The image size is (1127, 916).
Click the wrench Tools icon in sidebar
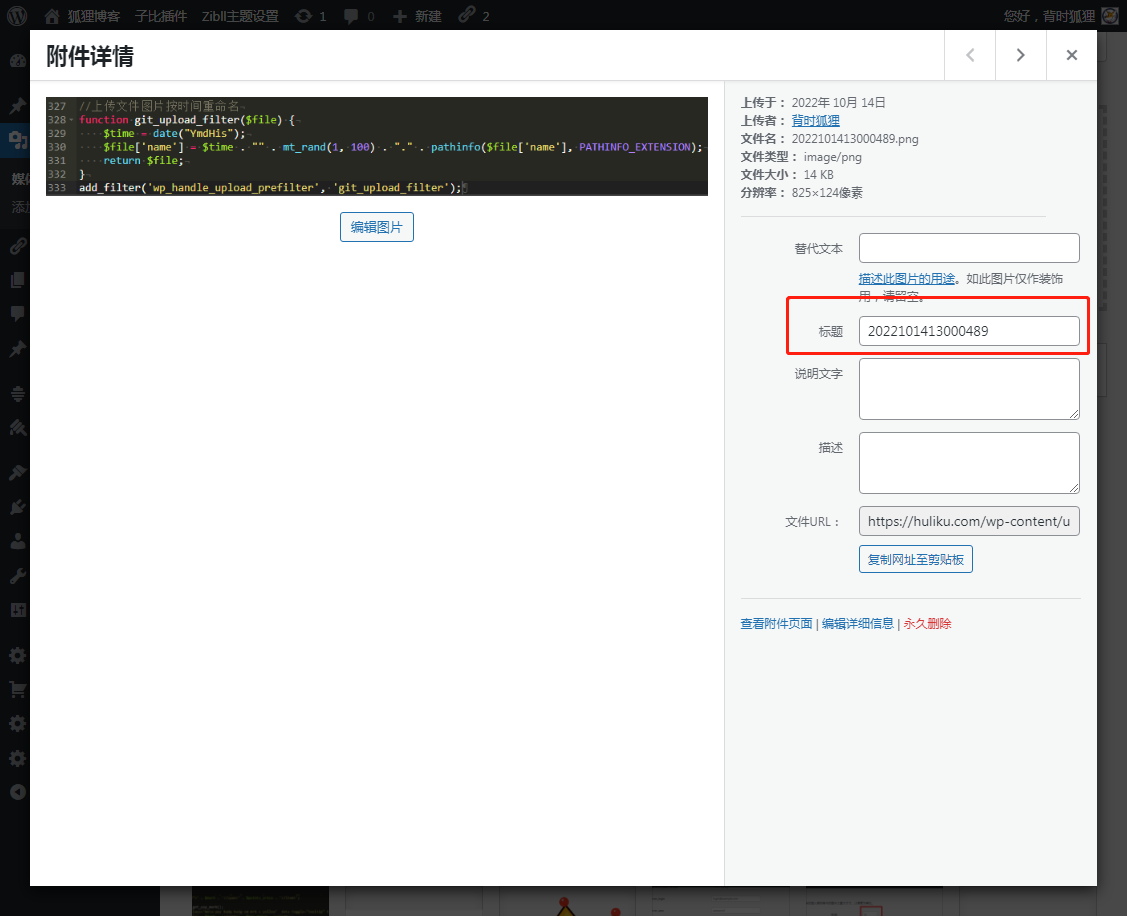(17, 575)
